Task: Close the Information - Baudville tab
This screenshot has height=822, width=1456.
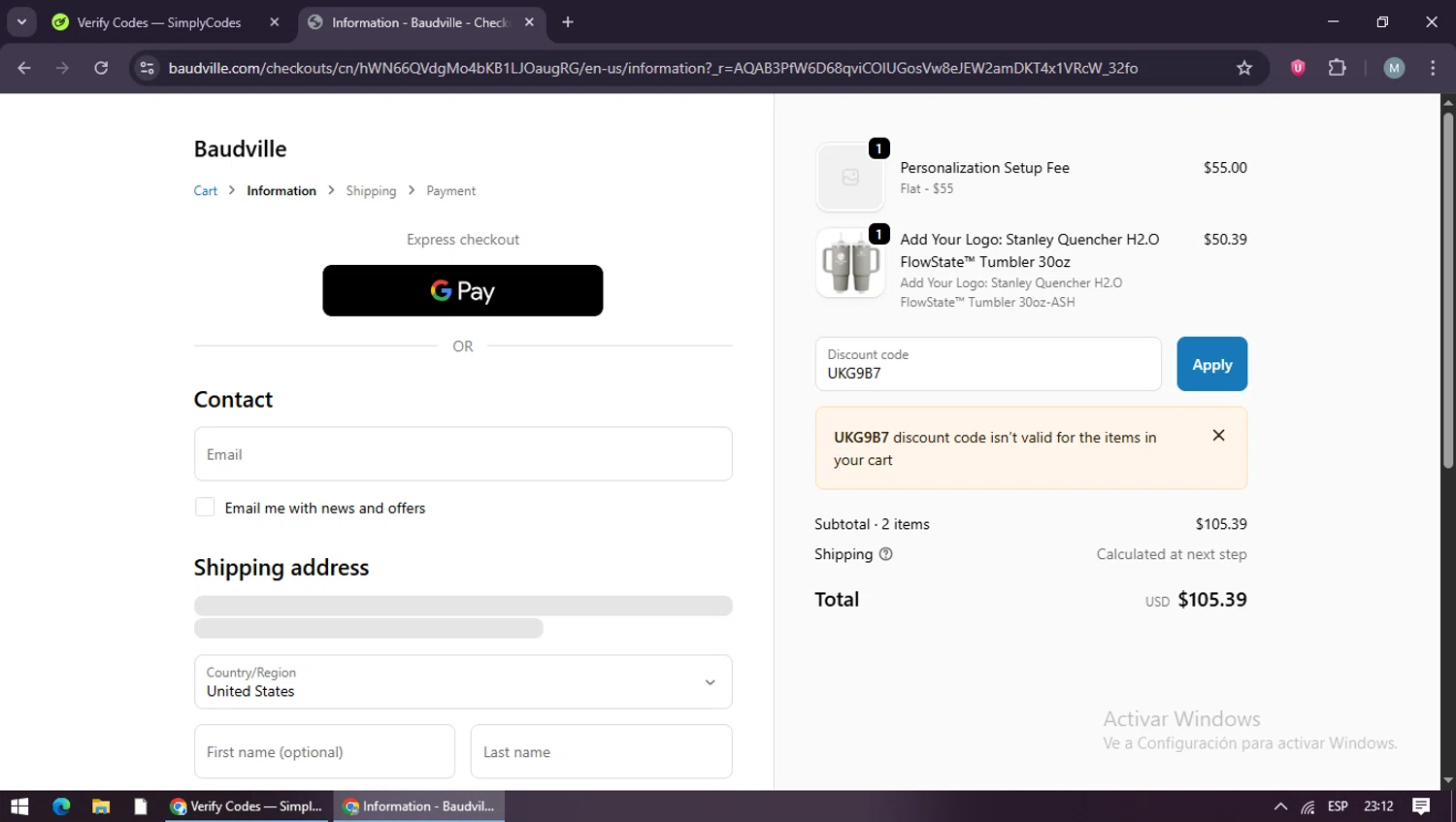Action: [x=529, y=22]
